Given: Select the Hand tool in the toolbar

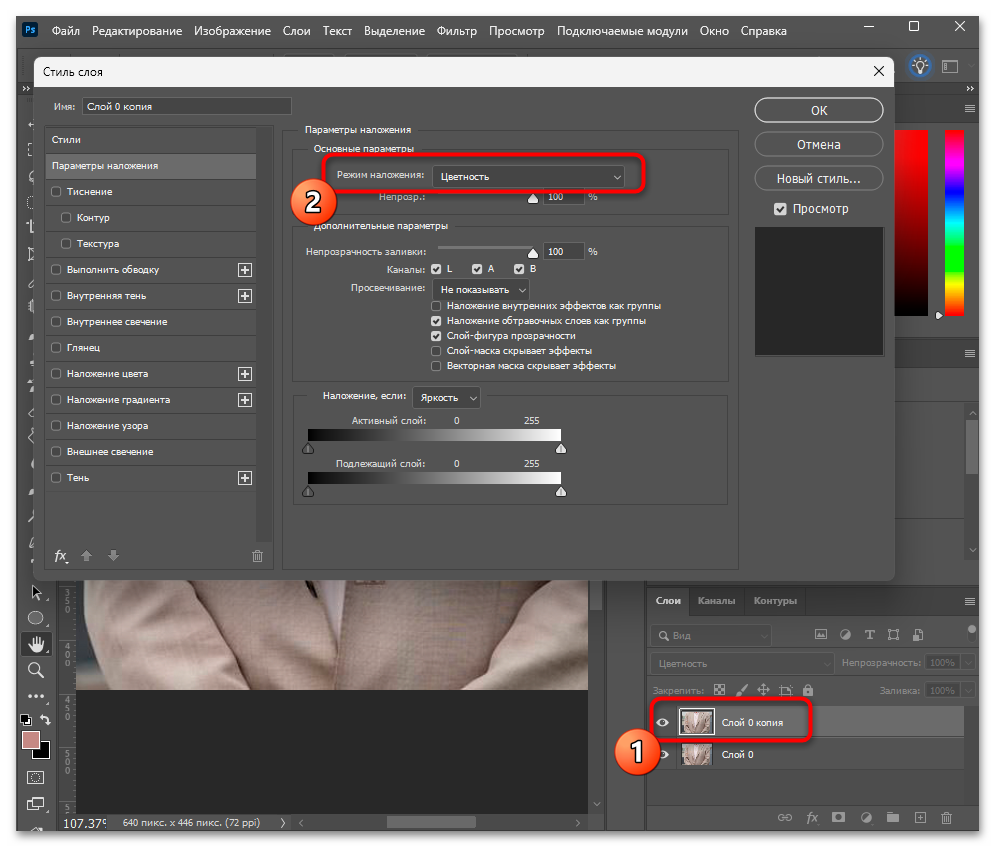Looking at the screenshot, I should pos(36,644).
